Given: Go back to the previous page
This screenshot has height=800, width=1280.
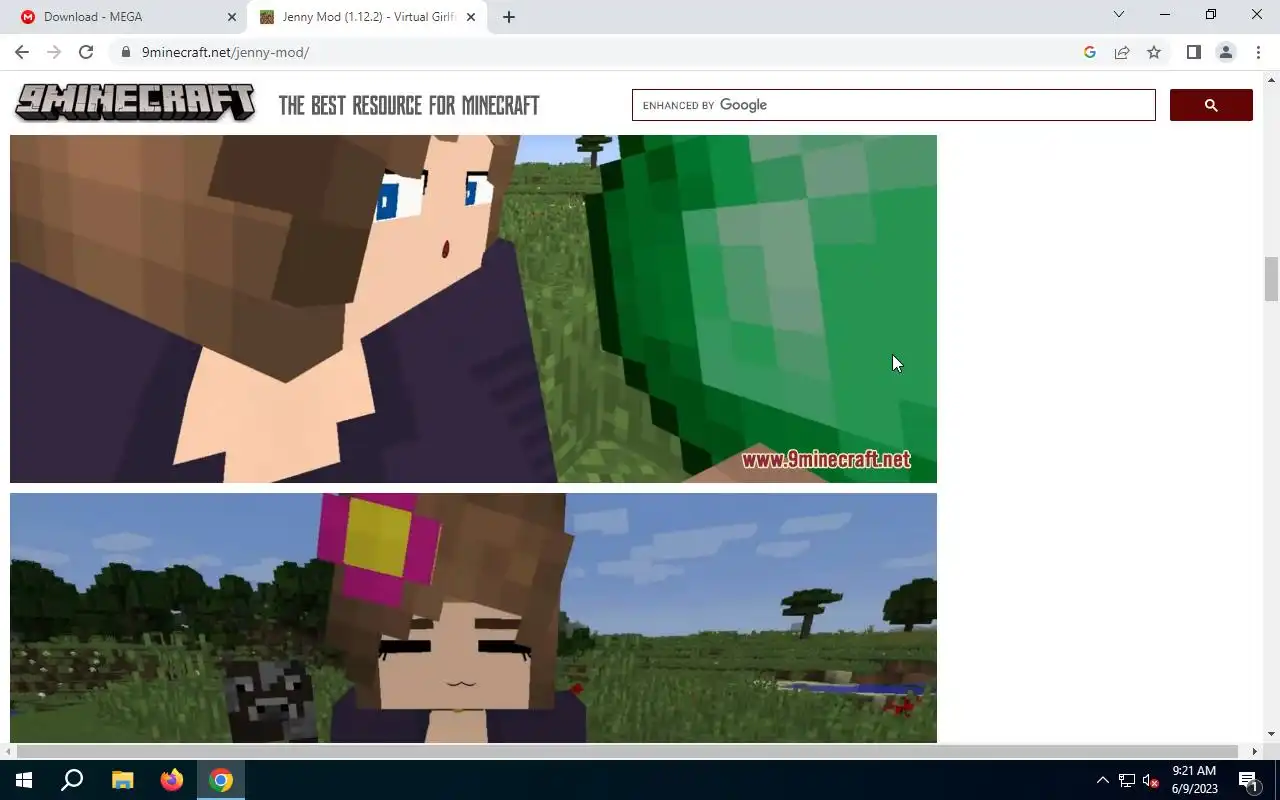Looking at the screenshot, I should point(22,52).
